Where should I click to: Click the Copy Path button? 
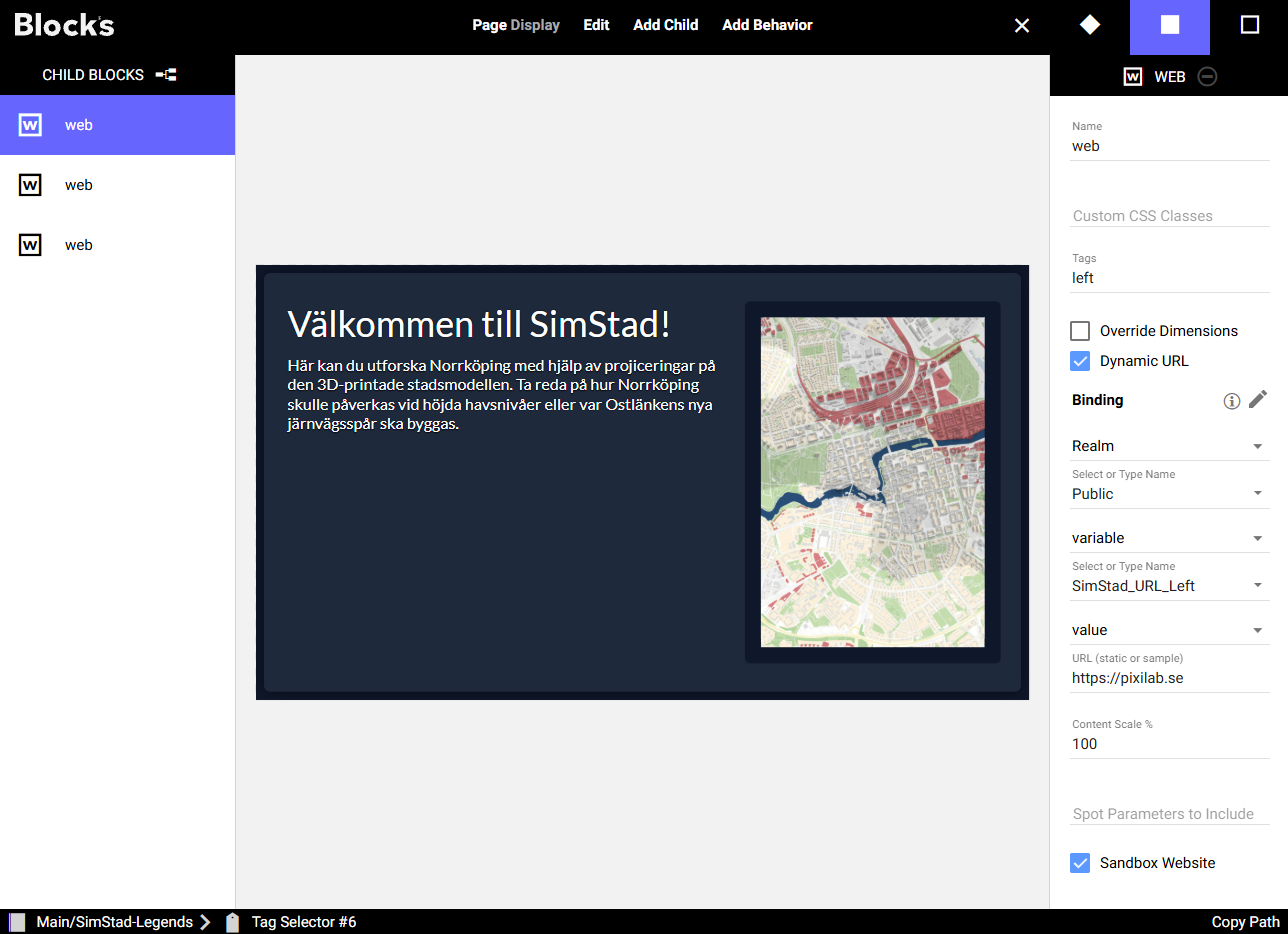coord(1245,922)
